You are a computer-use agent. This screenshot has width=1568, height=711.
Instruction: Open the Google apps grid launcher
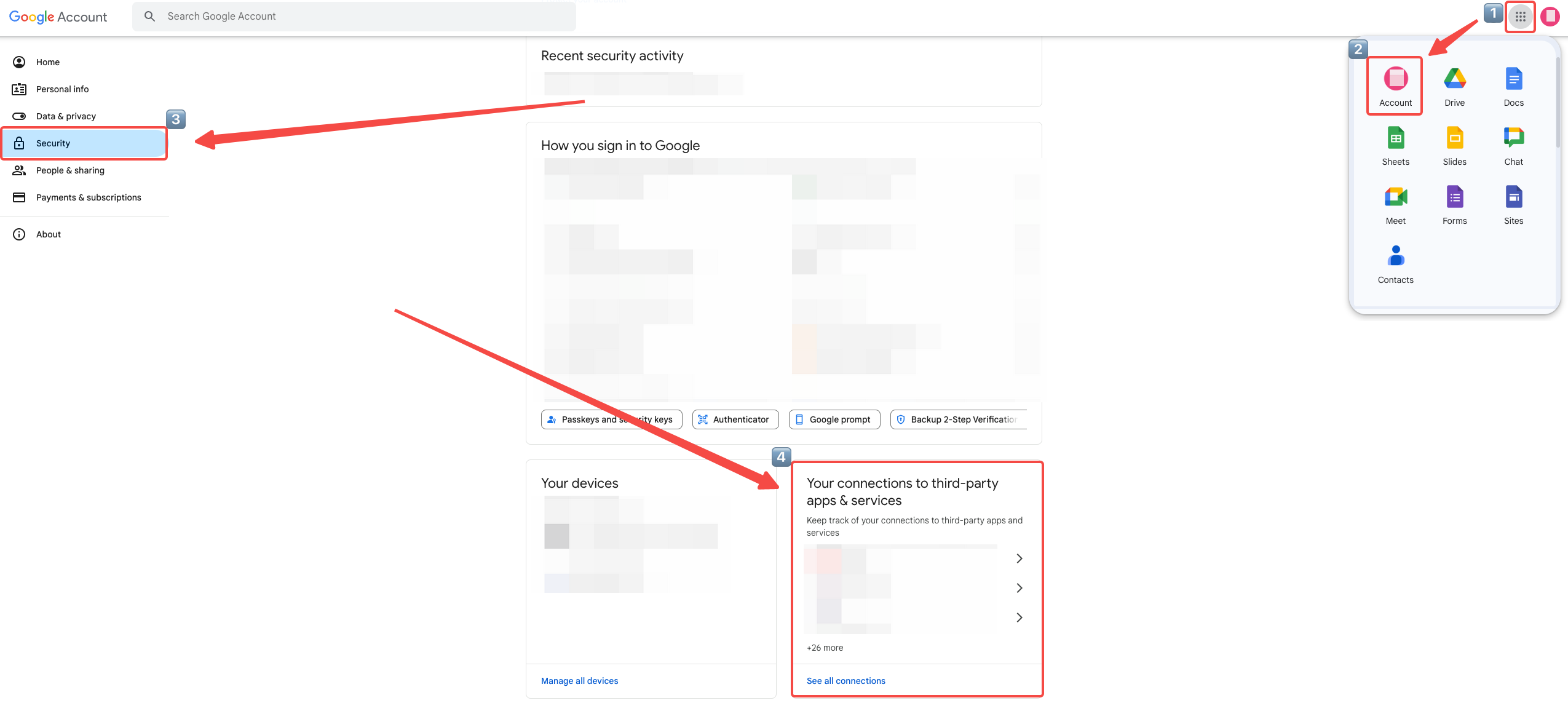point(1520,17)
